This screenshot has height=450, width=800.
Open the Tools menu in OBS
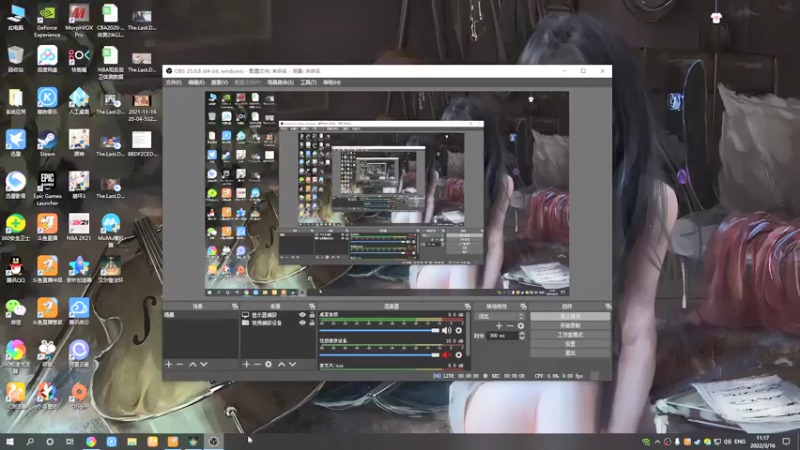click(308, 83)
